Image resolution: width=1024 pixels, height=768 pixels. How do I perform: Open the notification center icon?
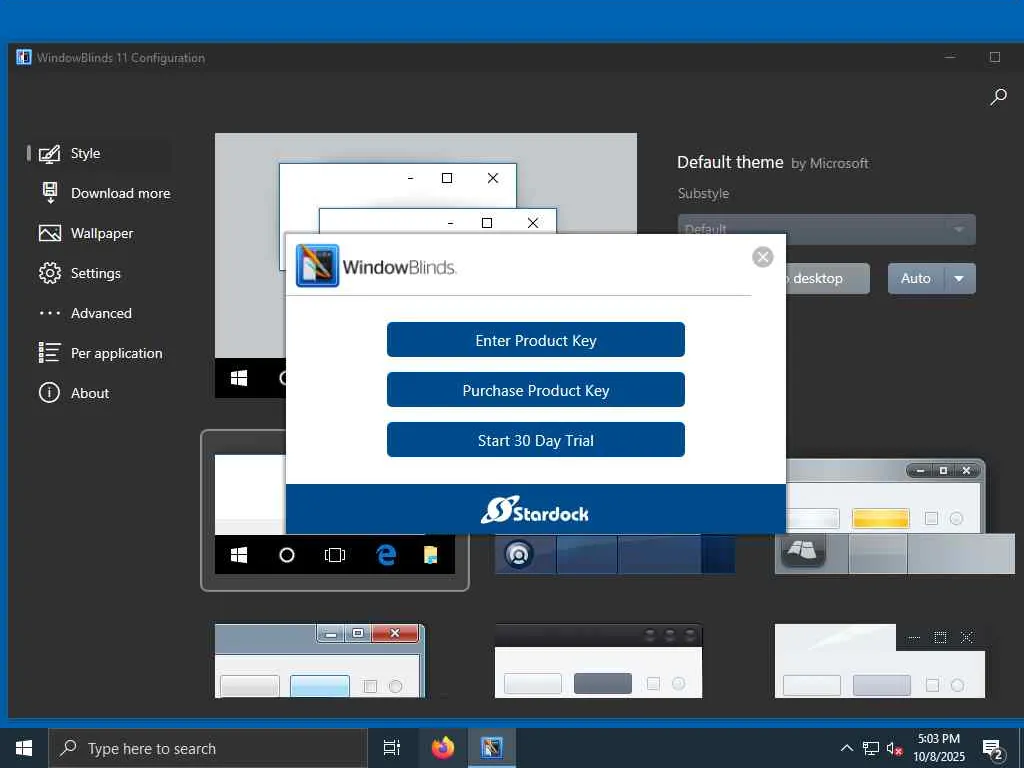(x=993, y=749)
